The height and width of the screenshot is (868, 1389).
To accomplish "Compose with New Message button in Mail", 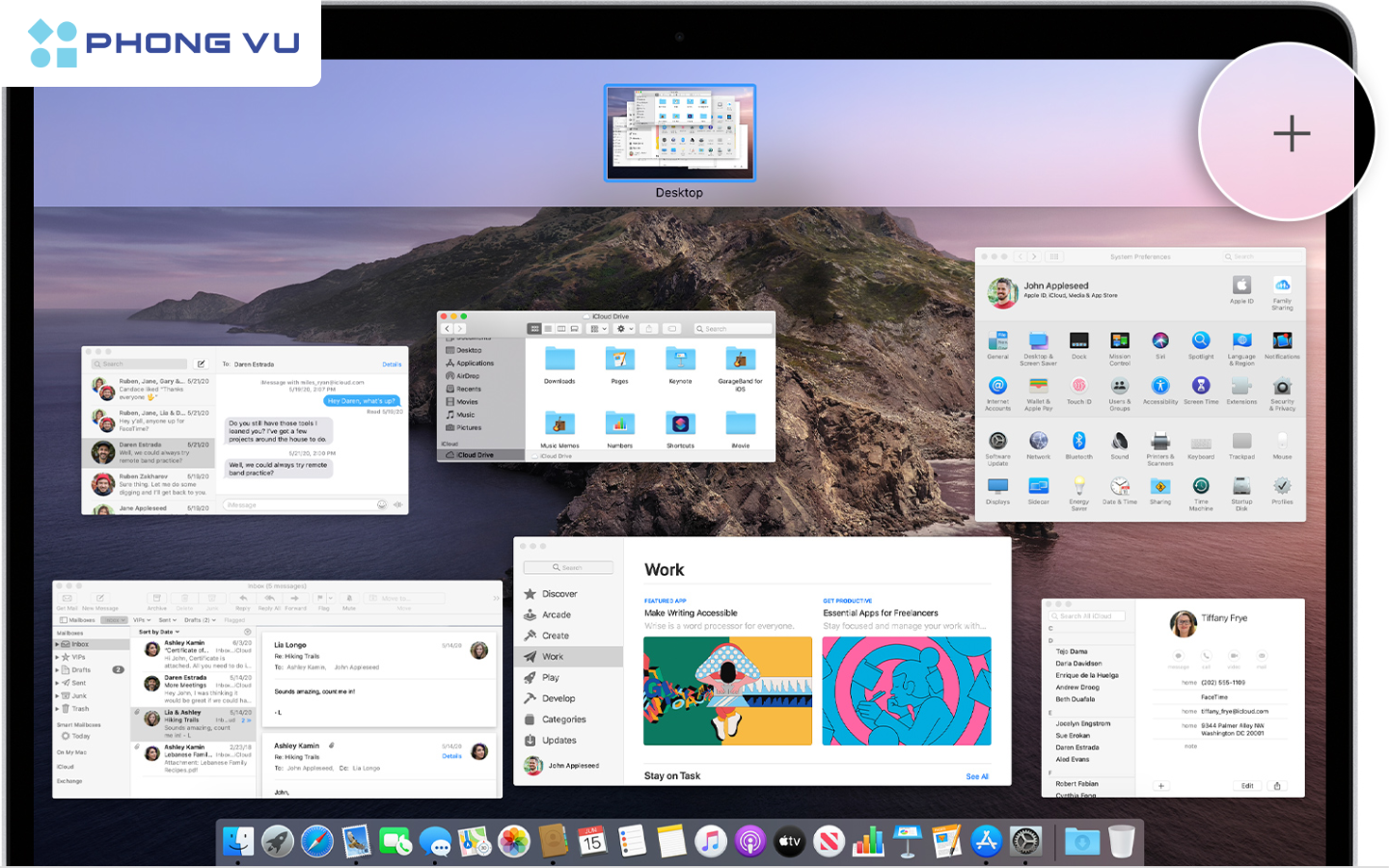I will coord(100,602).
